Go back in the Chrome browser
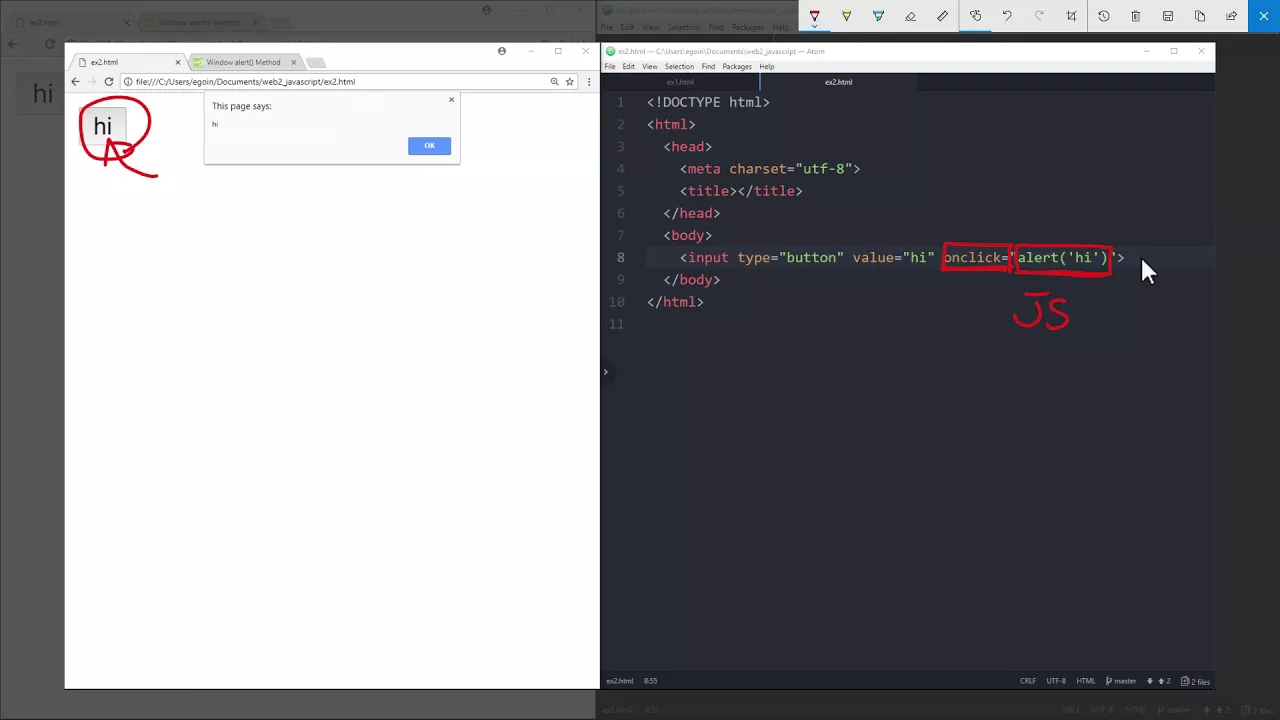This screenshot has height=720, width=1280. 75,82
